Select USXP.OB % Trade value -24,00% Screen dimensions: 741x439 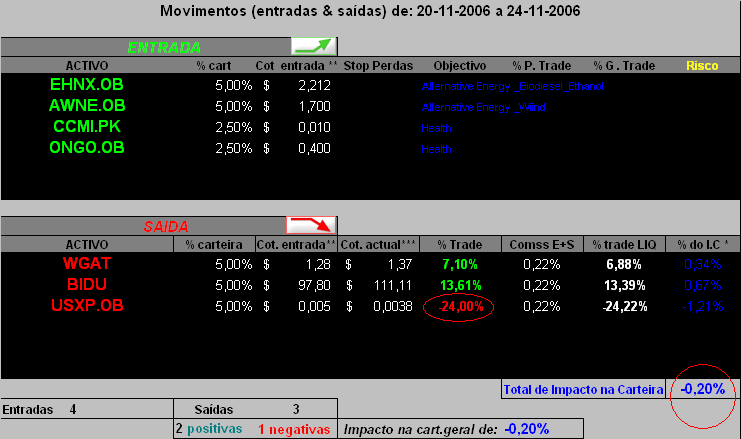pos(461,307)
